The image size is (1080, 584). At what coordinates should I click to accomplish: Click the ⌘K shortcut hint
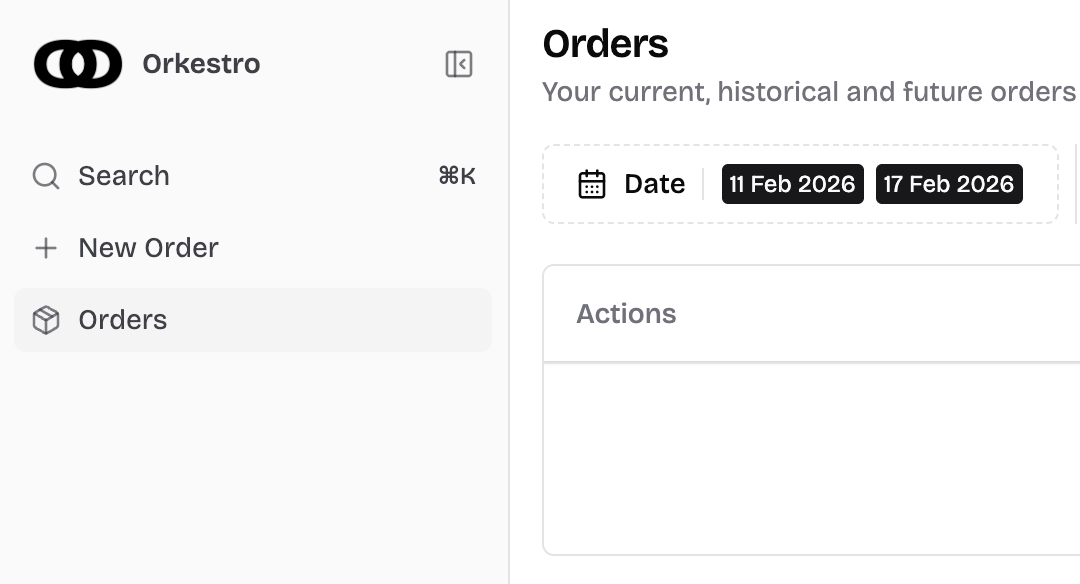coord(457,176)
